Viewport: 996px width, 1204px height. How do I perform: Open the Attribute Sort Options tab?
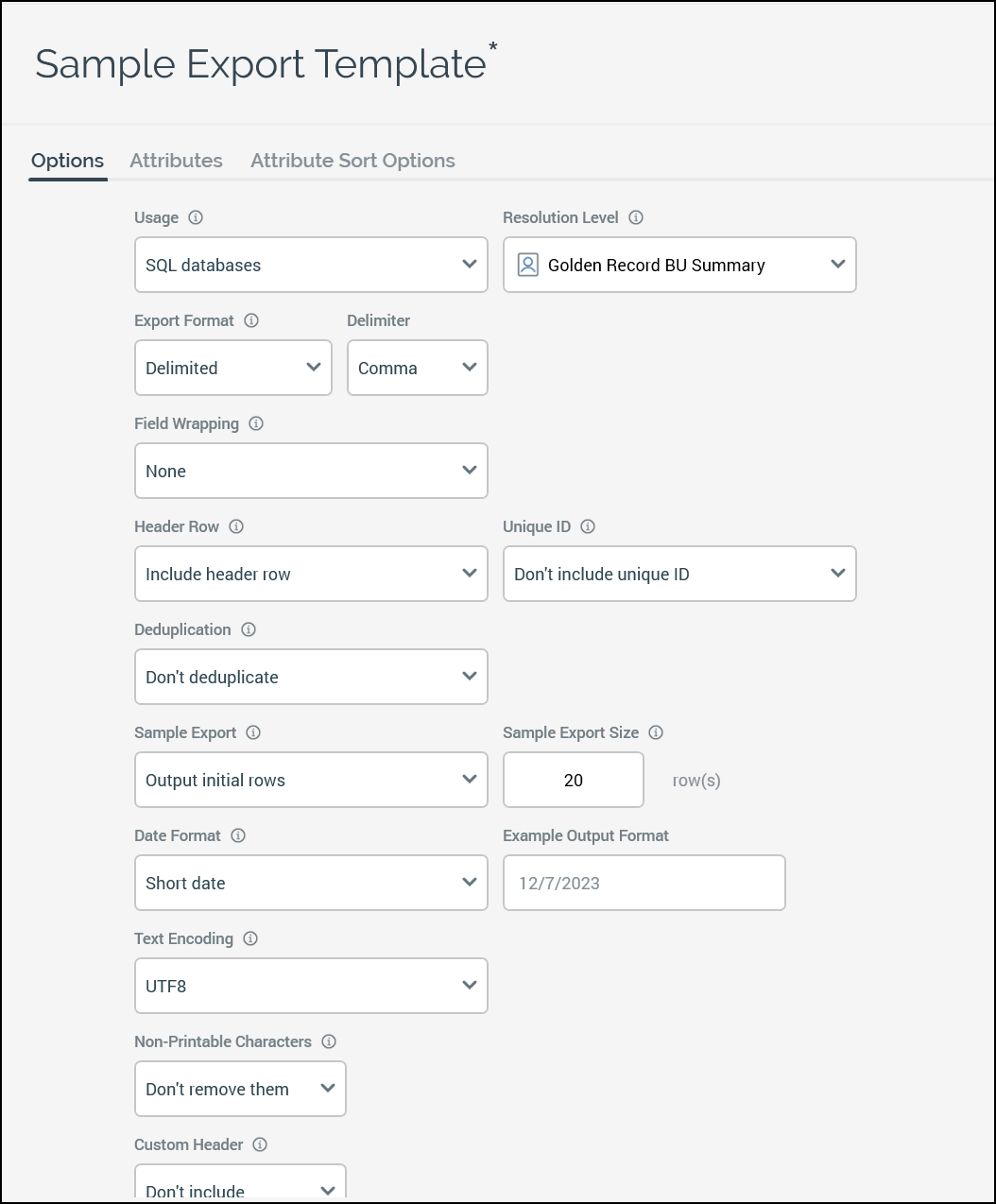[352, 161]
